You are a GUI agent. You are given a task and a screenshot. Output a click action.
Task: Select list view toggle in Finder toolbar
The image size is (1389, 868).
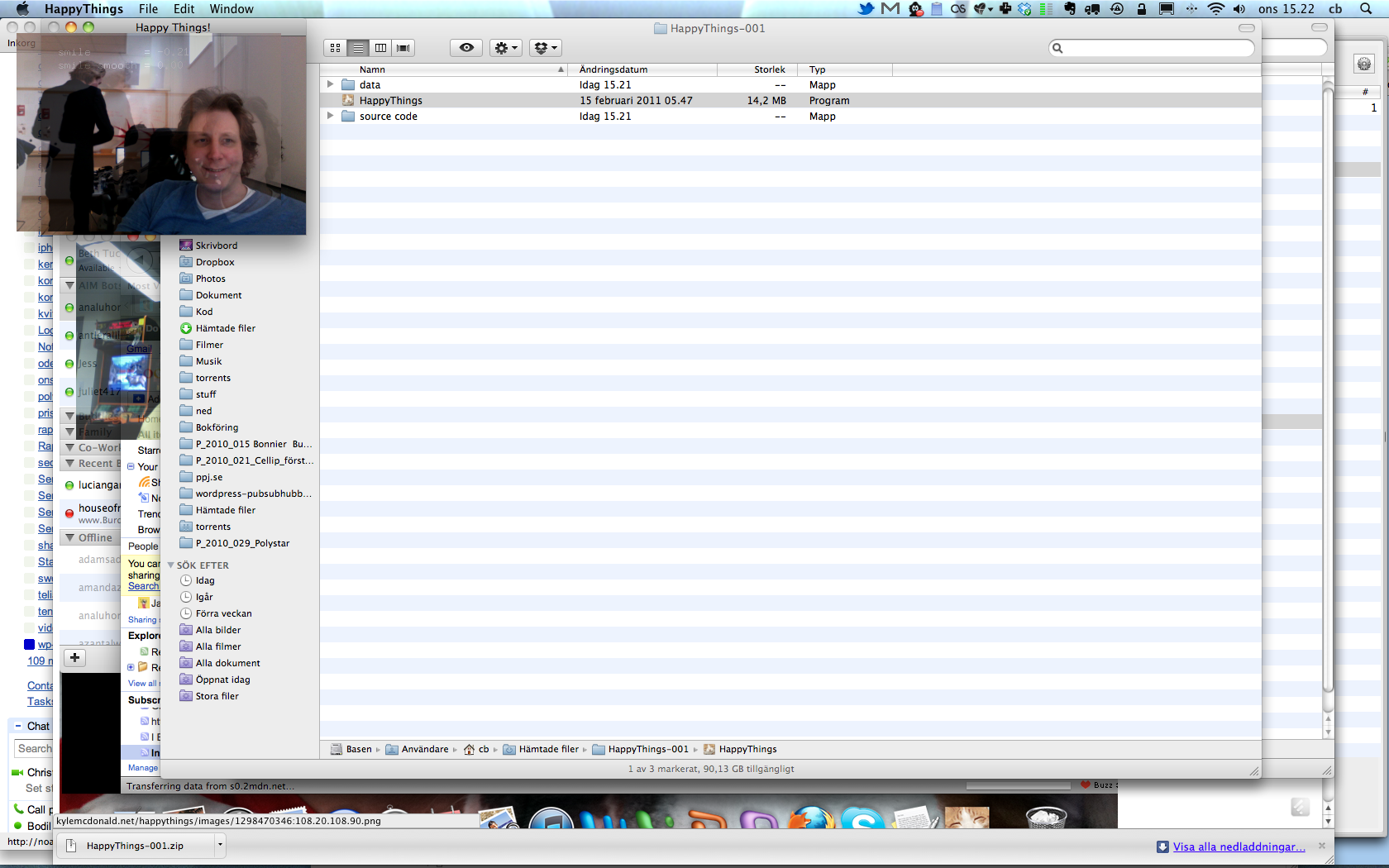[358, 48]
